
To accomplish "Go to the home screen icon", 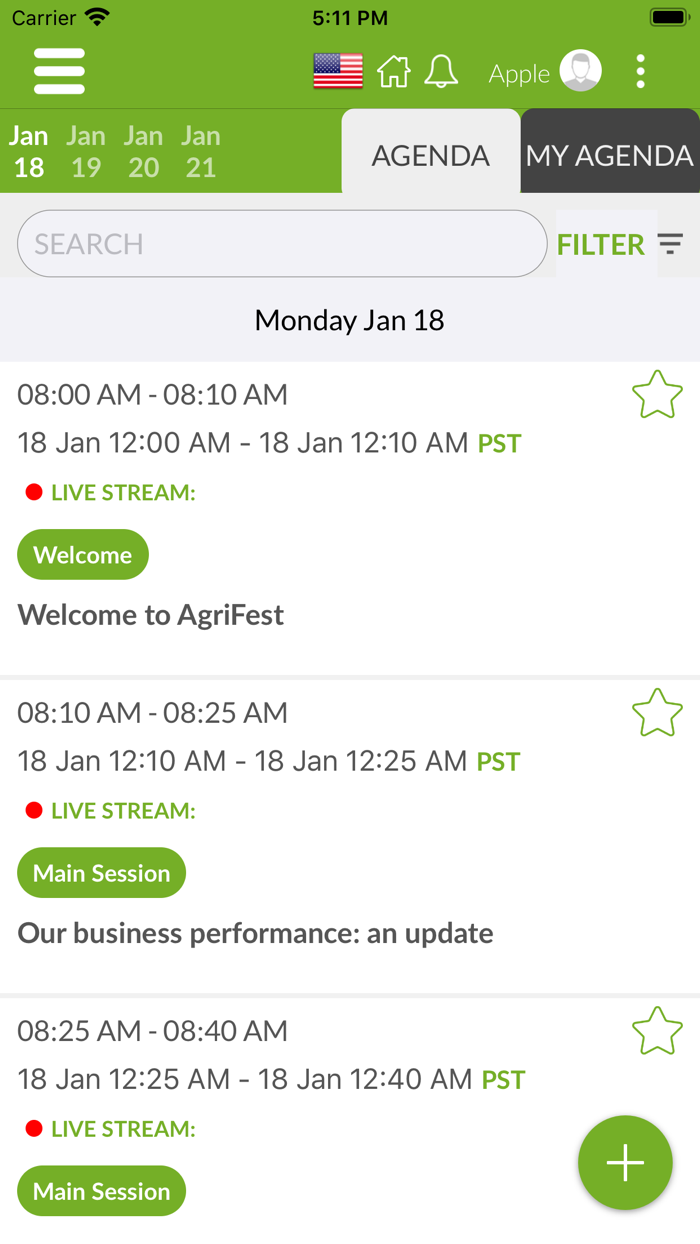I will pyautogui.click(x=393, y=72).
